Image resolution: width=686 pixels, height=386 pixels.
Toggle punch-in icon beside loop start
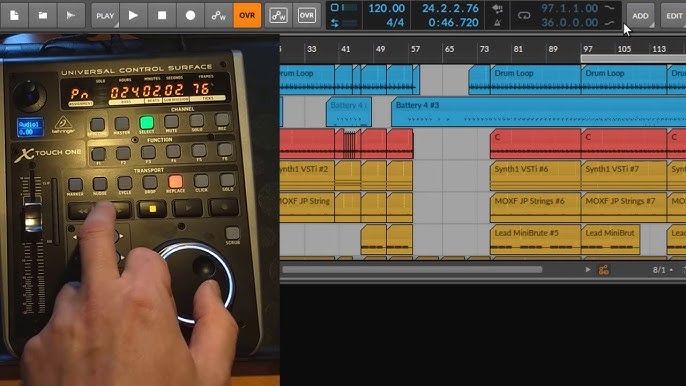(609, 8)
